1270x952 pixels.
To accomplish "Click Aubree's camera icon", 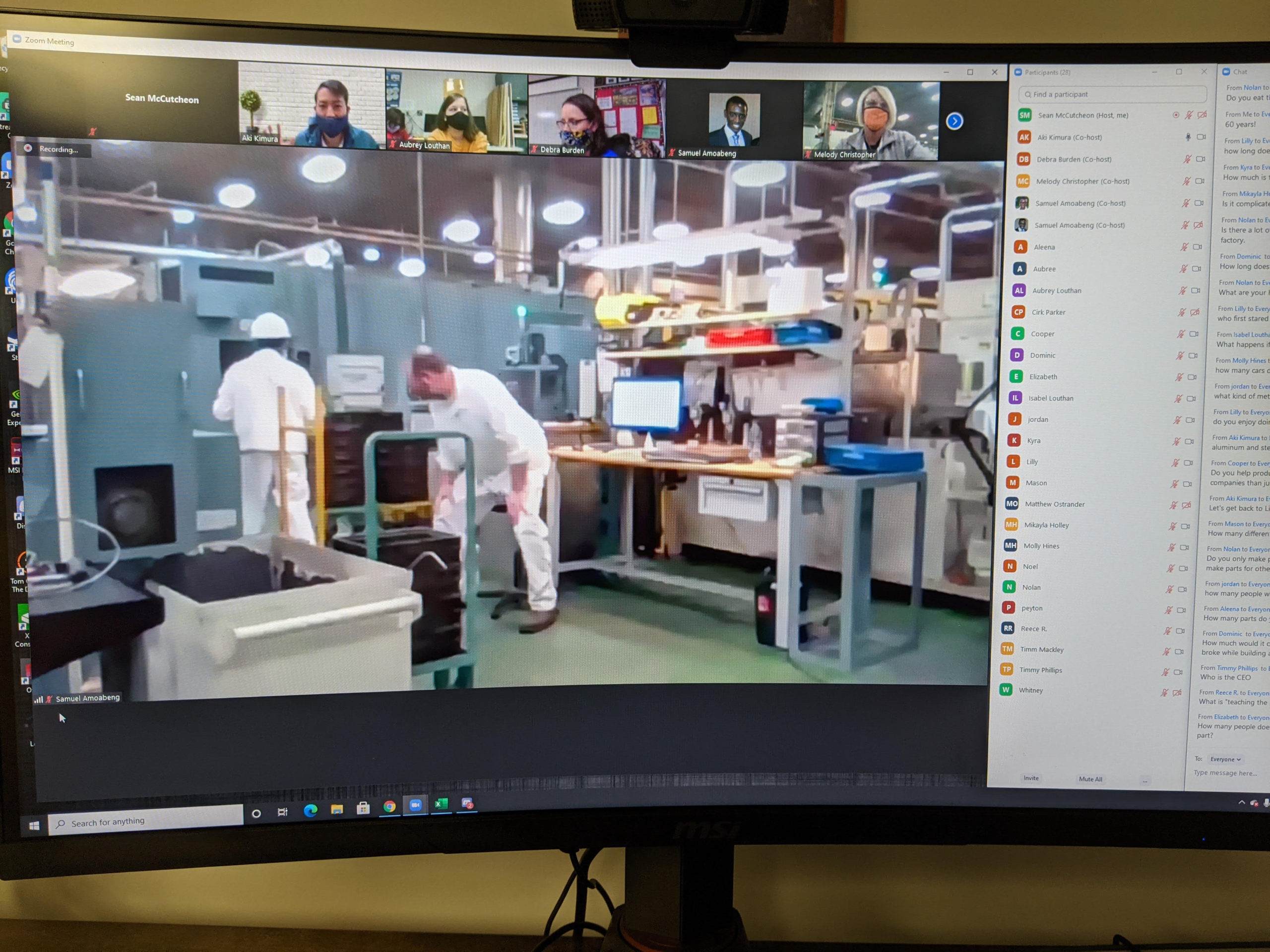I will pos(1197,269).
